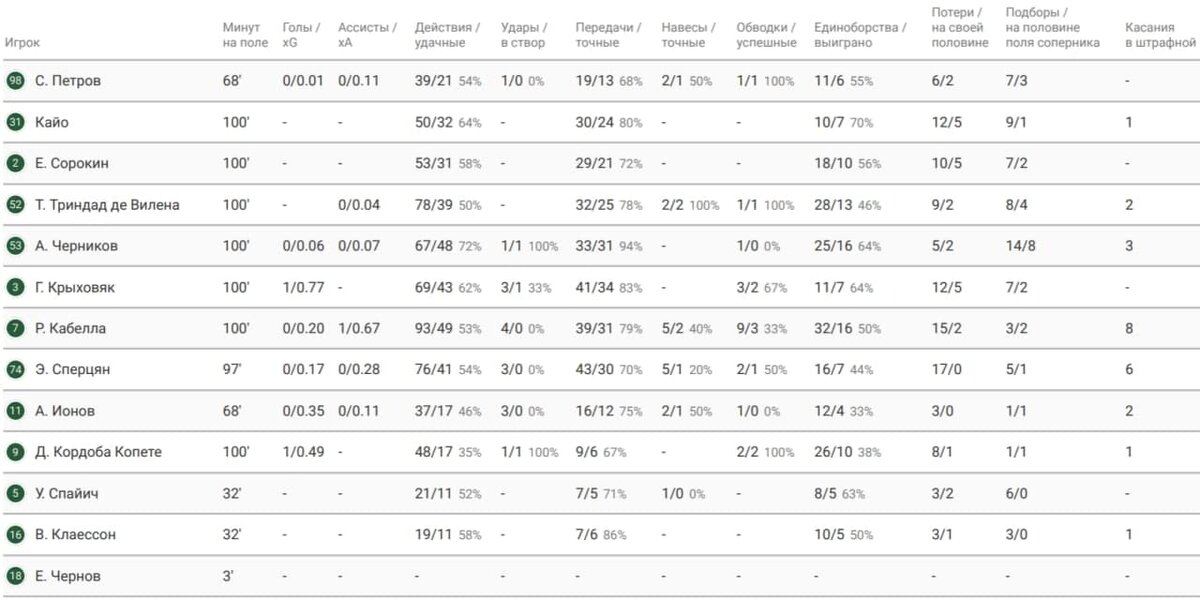Click number 31 badge next to Кайо
Screen dimensions: 1200x601
coord(15,122)
